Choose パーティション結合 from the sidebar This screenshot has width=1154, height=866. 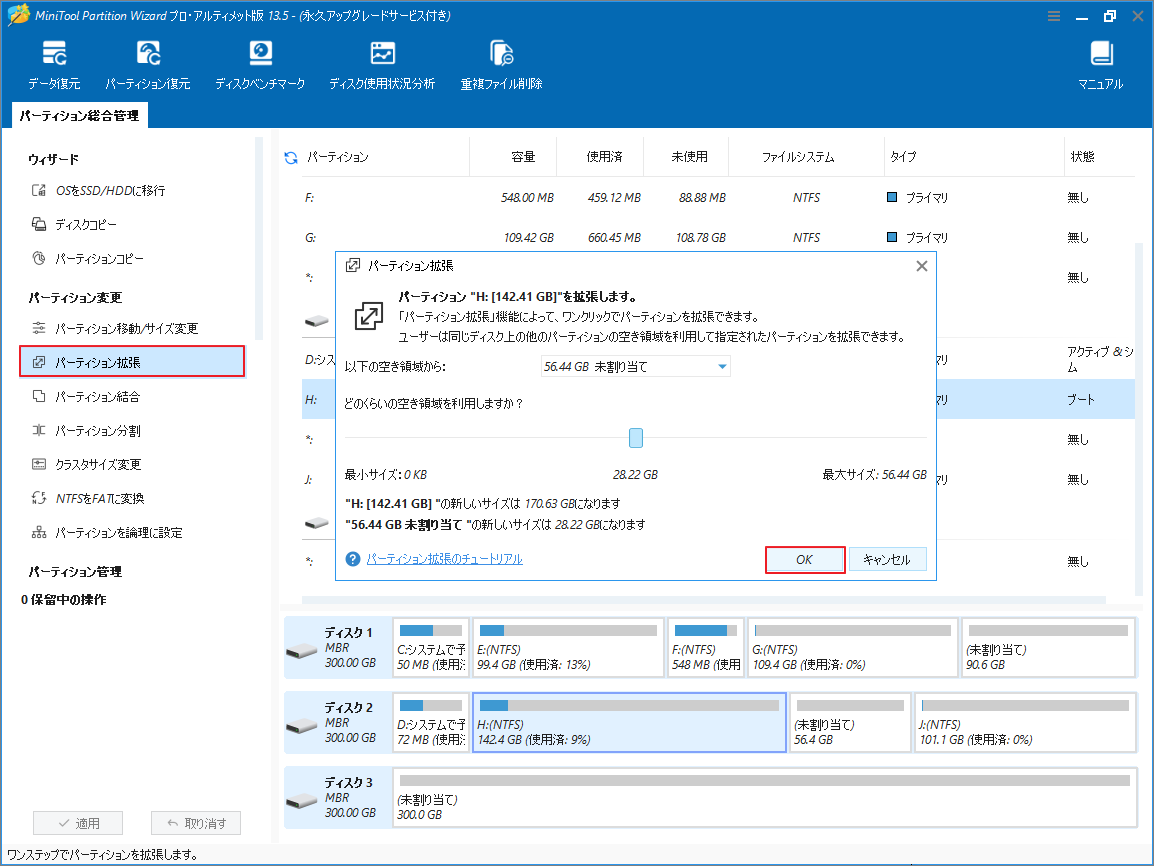[x=96, y=396]
